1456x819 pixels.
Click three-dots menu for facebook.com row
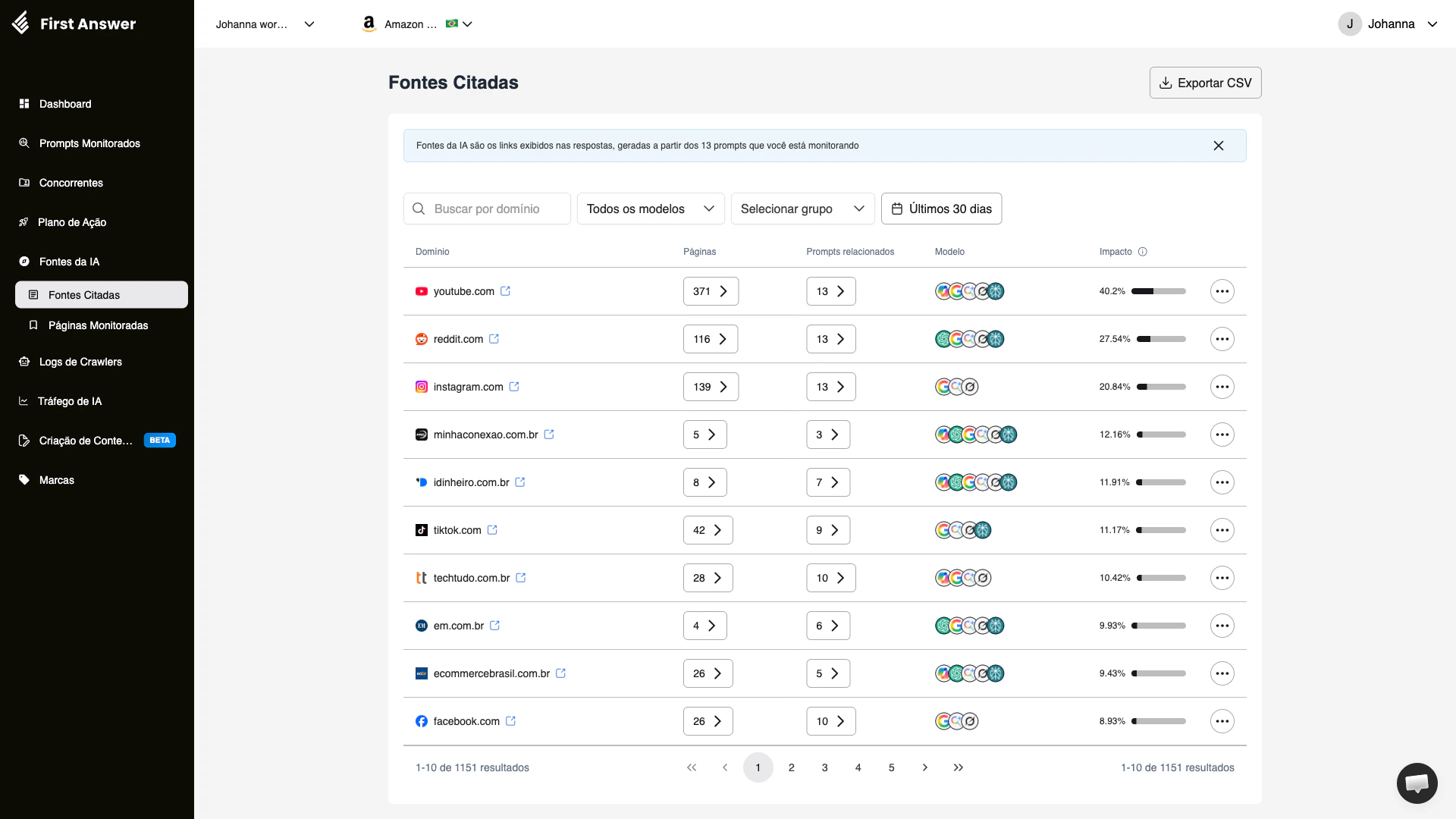[x=1222, y=721]
